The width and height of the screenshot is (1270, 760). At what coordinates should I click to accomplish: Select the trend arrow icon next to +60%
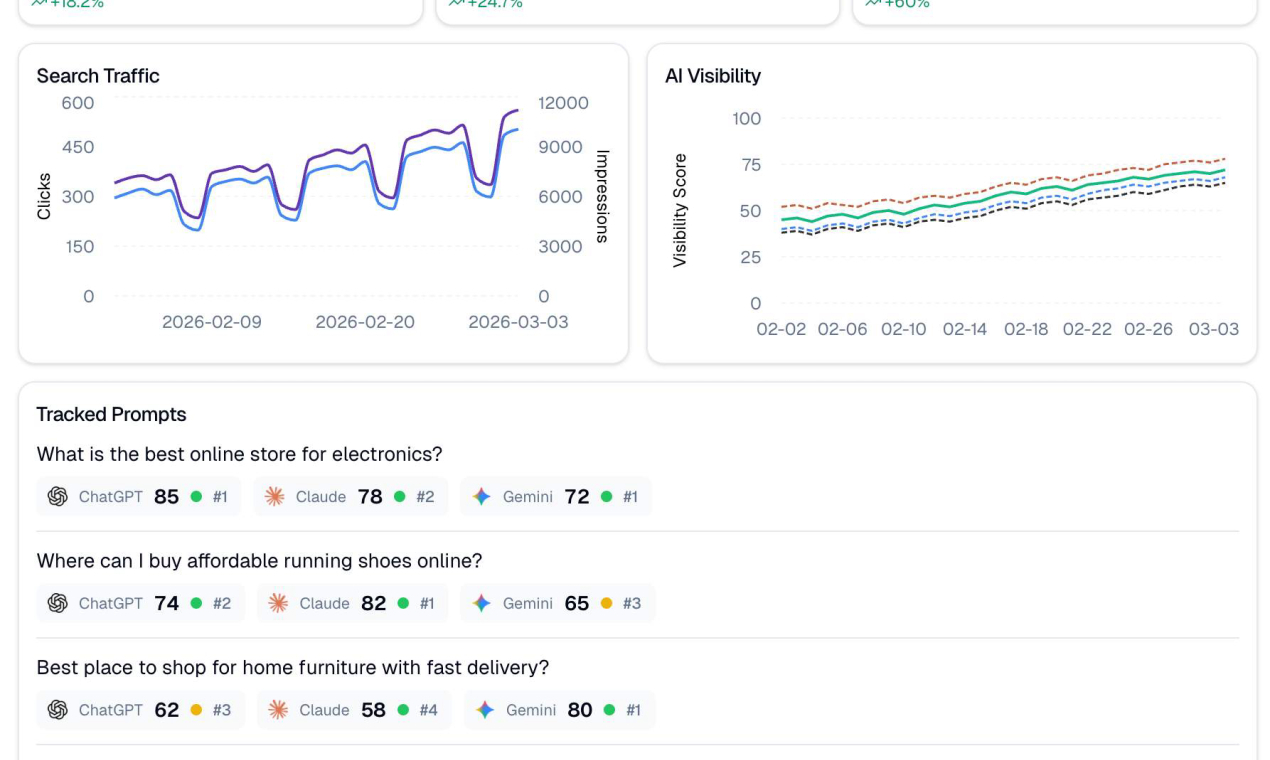tap(873, 3)
